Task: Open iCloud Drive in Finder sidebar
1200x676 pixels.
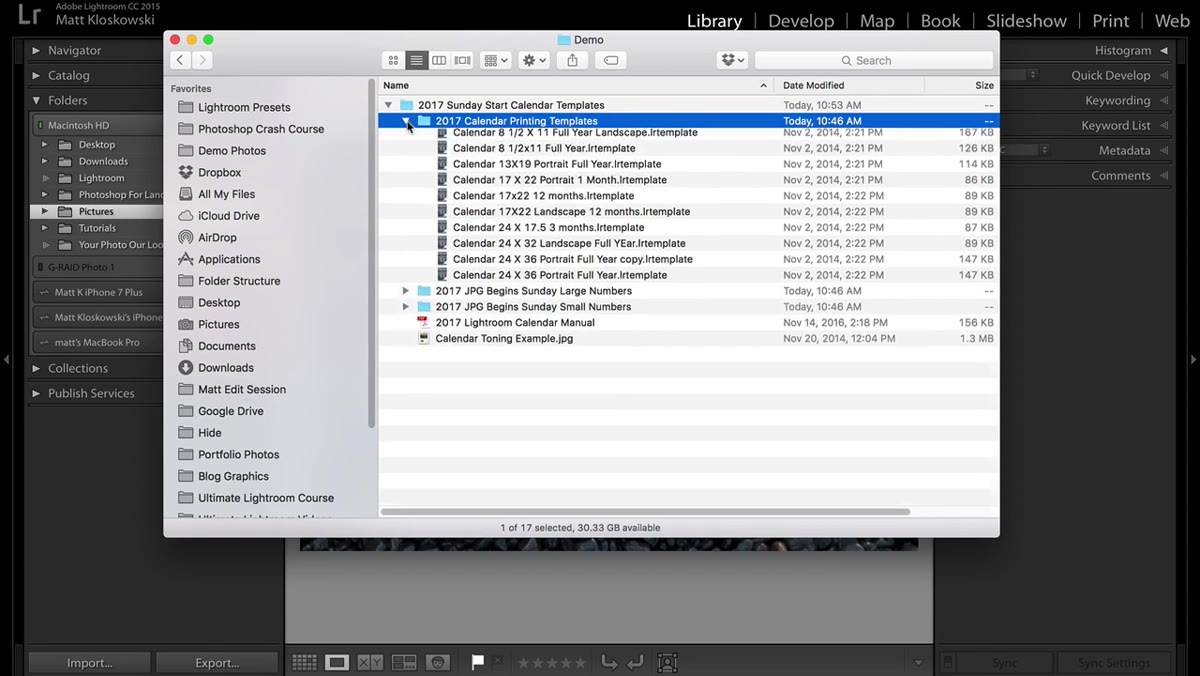Action: pyautogui.click(x=228, y=216)
